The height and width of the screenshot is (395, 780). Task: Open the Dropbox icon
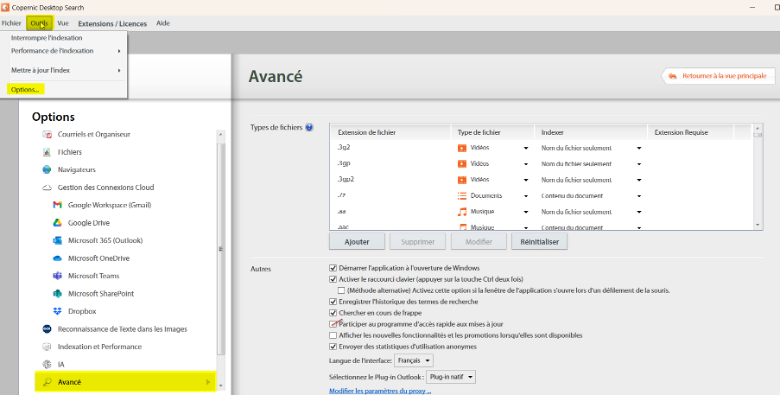click(x=57, y=311)
